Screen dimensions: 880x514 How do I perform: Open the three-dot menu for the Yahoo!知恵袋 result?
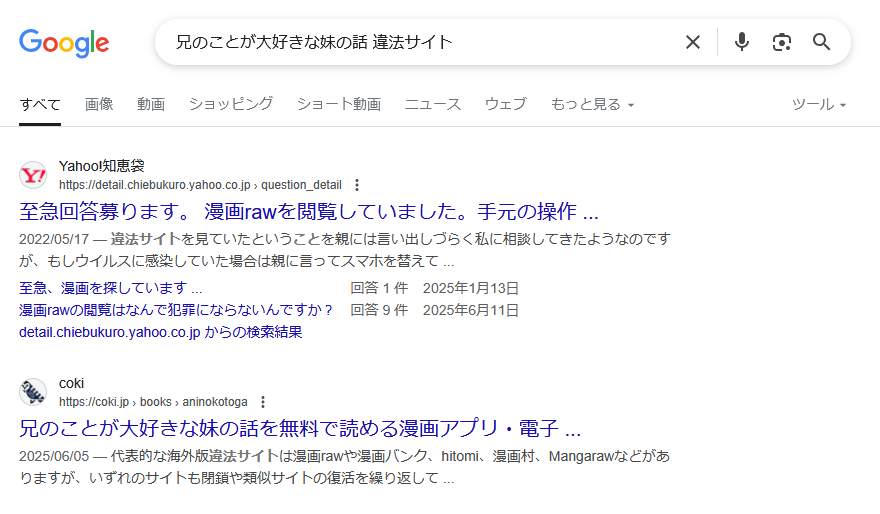357,185
